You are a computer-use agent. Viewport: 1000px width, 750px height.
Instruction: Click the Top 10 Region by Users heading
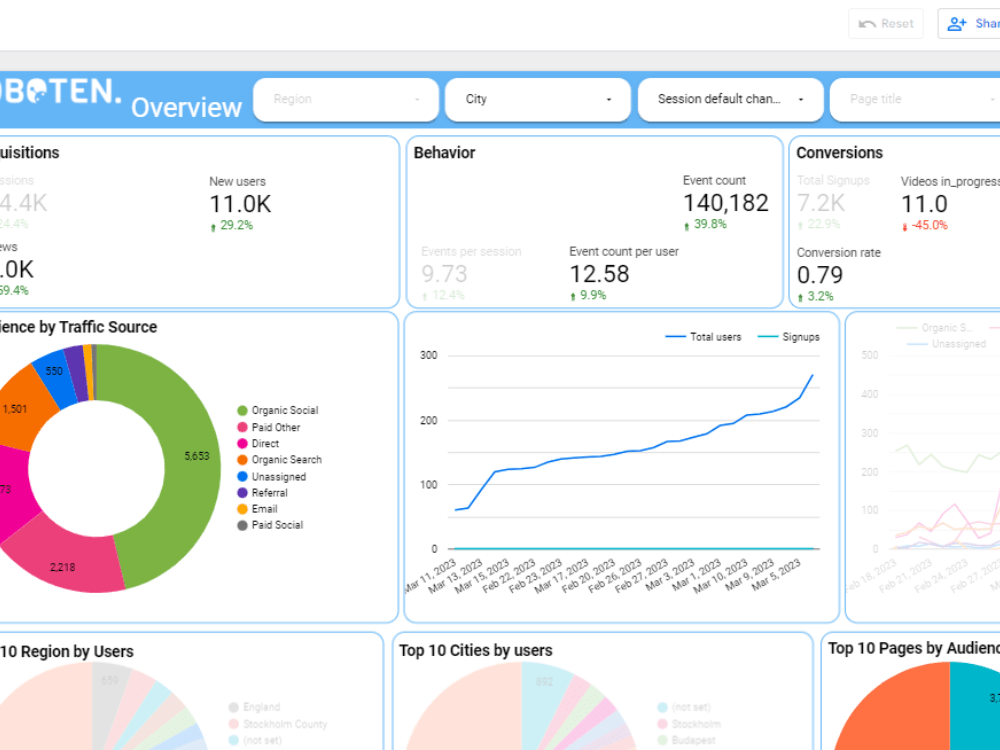click(x=67, y=652)
